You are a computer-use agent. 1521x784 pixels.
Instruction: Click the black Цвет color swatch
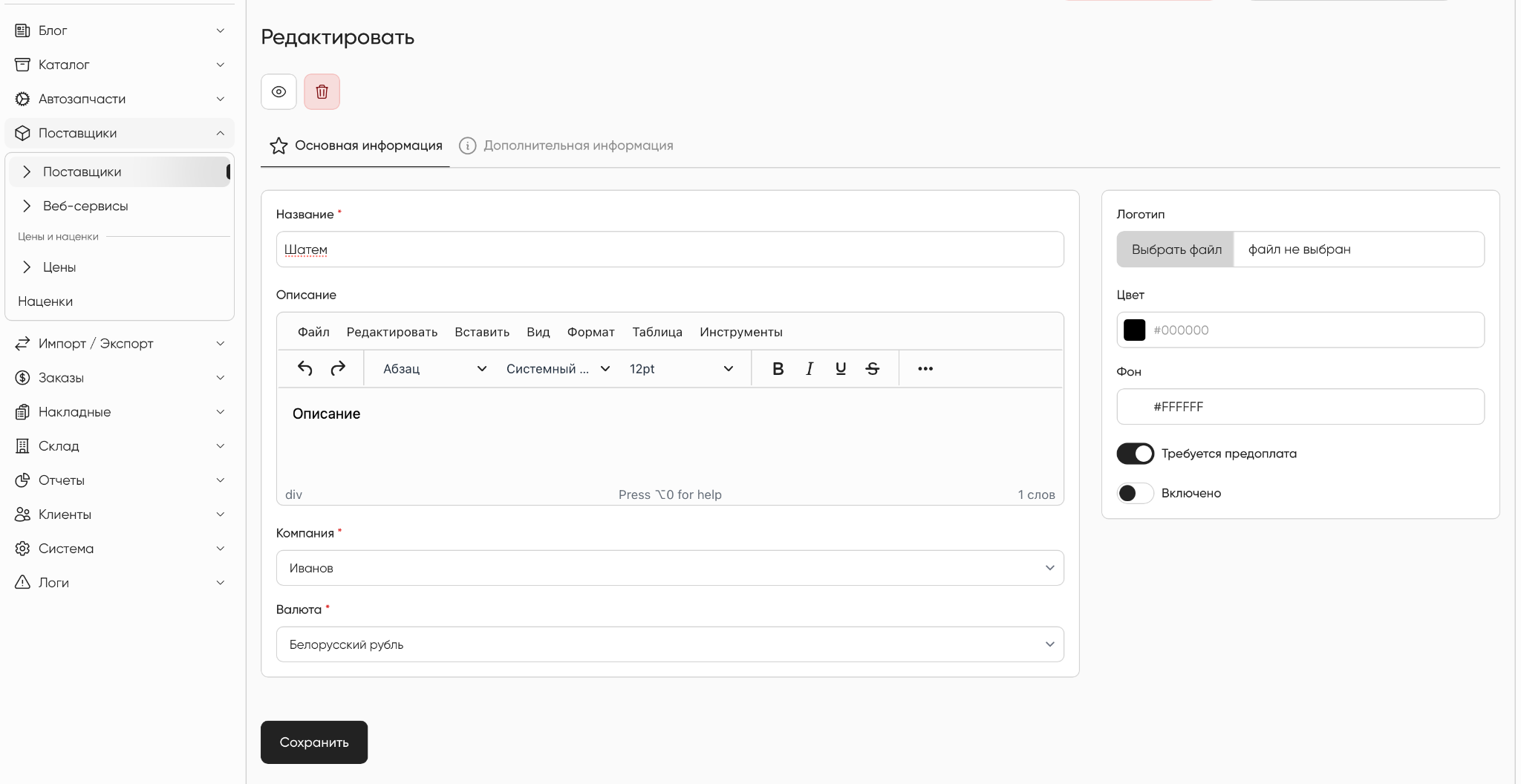[x=1134, y=330]
